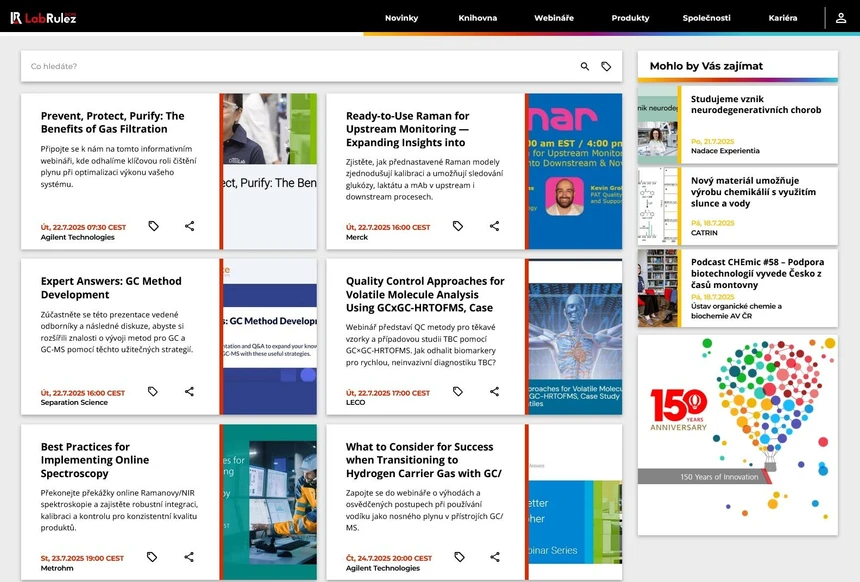This screenshot has height=582, width=860.
Task: Click the tag icon on the Metrohm spectroscopy card
Action: (x=153, y=557)
